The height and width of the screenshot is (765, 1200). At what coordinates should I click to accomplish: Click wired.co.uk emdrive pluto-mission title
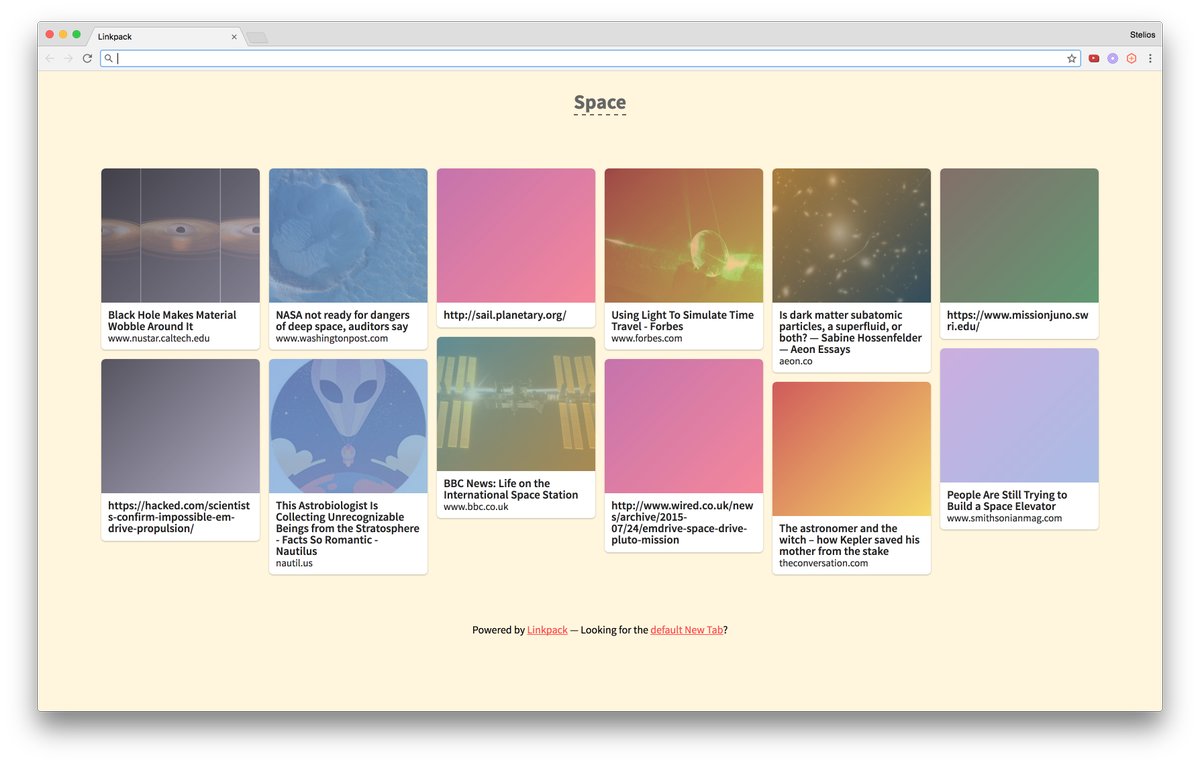(x=683, y=522)
